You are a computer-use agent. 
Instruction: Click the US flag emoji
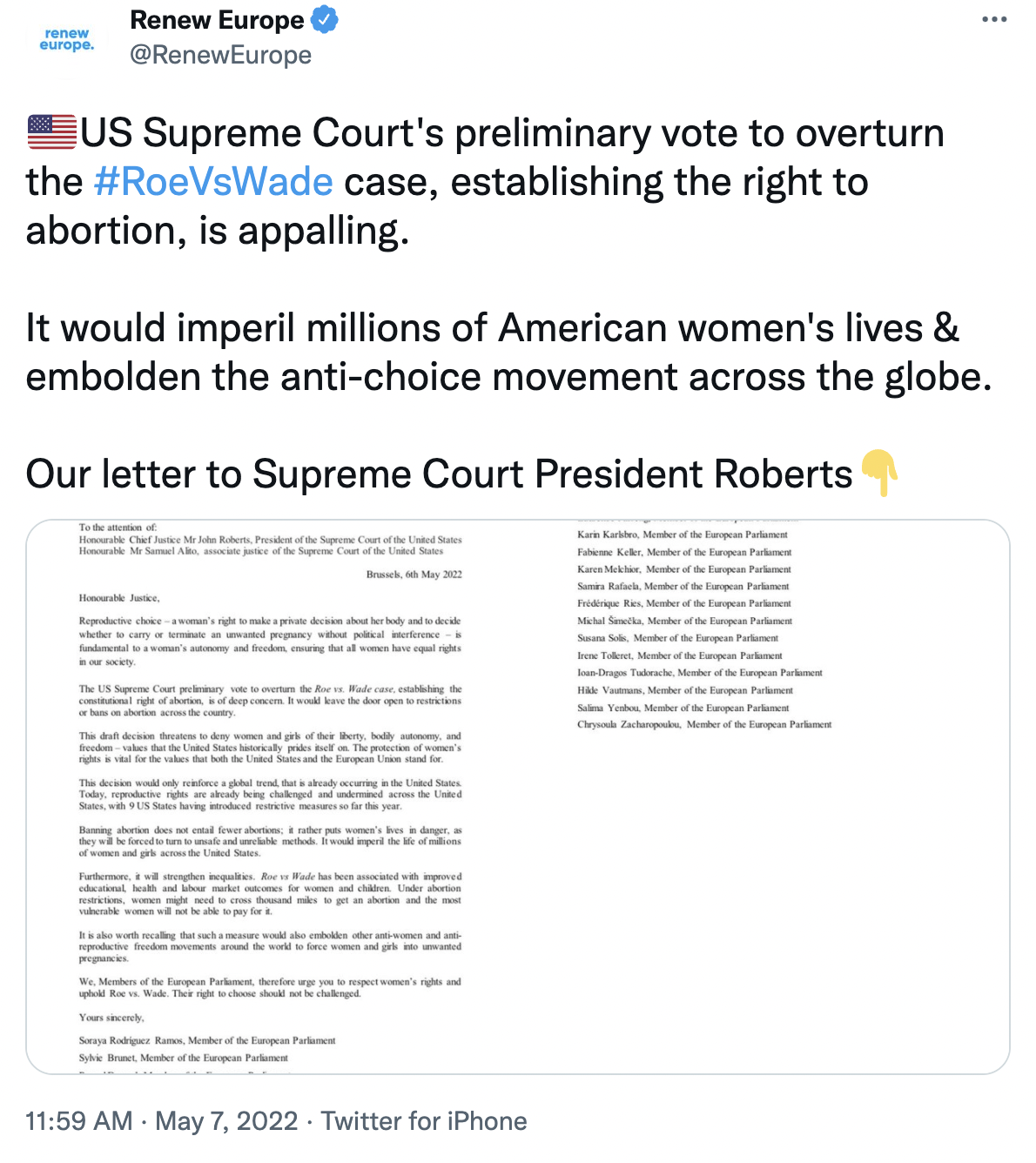[52, 132]
